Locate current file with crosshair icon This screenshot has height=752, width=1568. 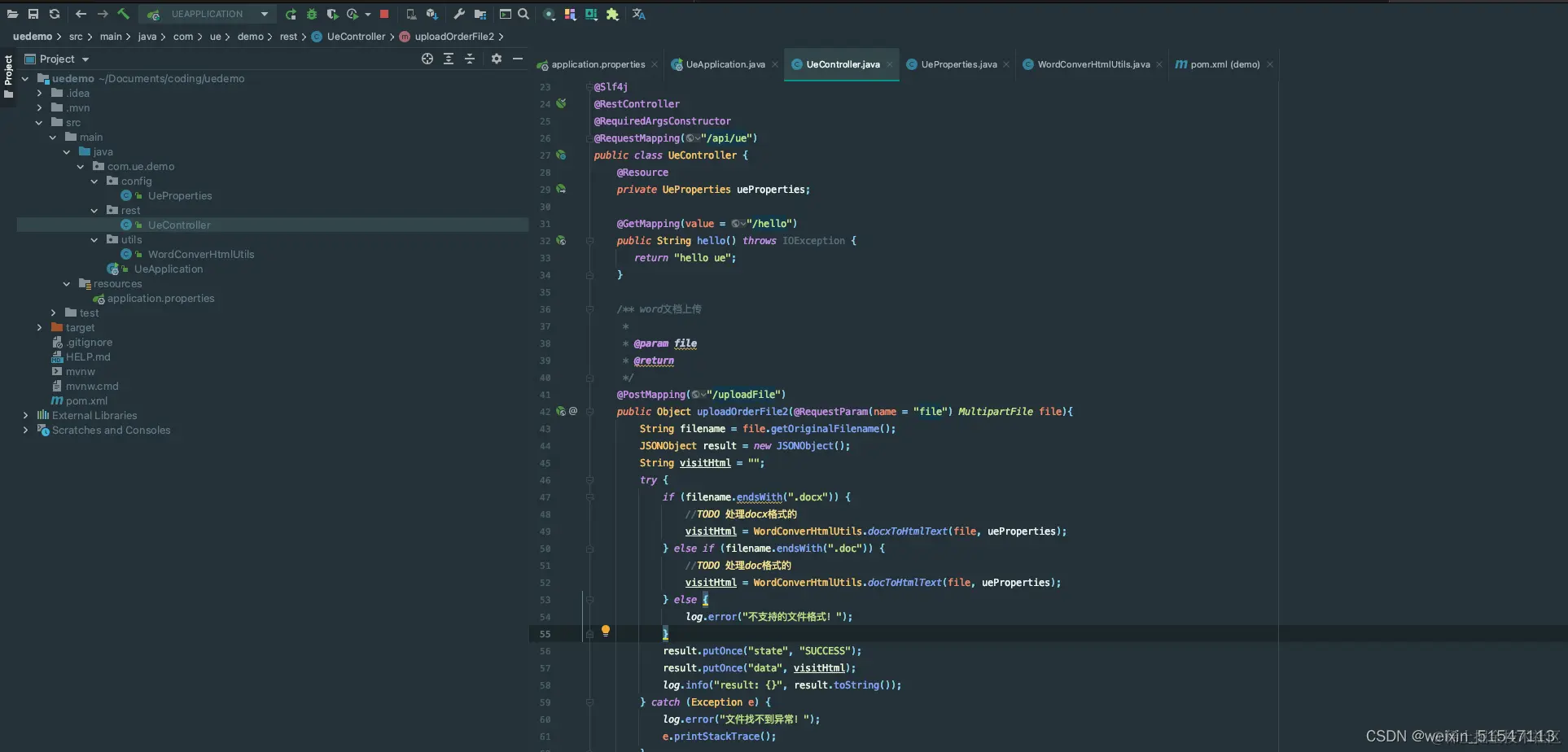click(x=427, y=59)
